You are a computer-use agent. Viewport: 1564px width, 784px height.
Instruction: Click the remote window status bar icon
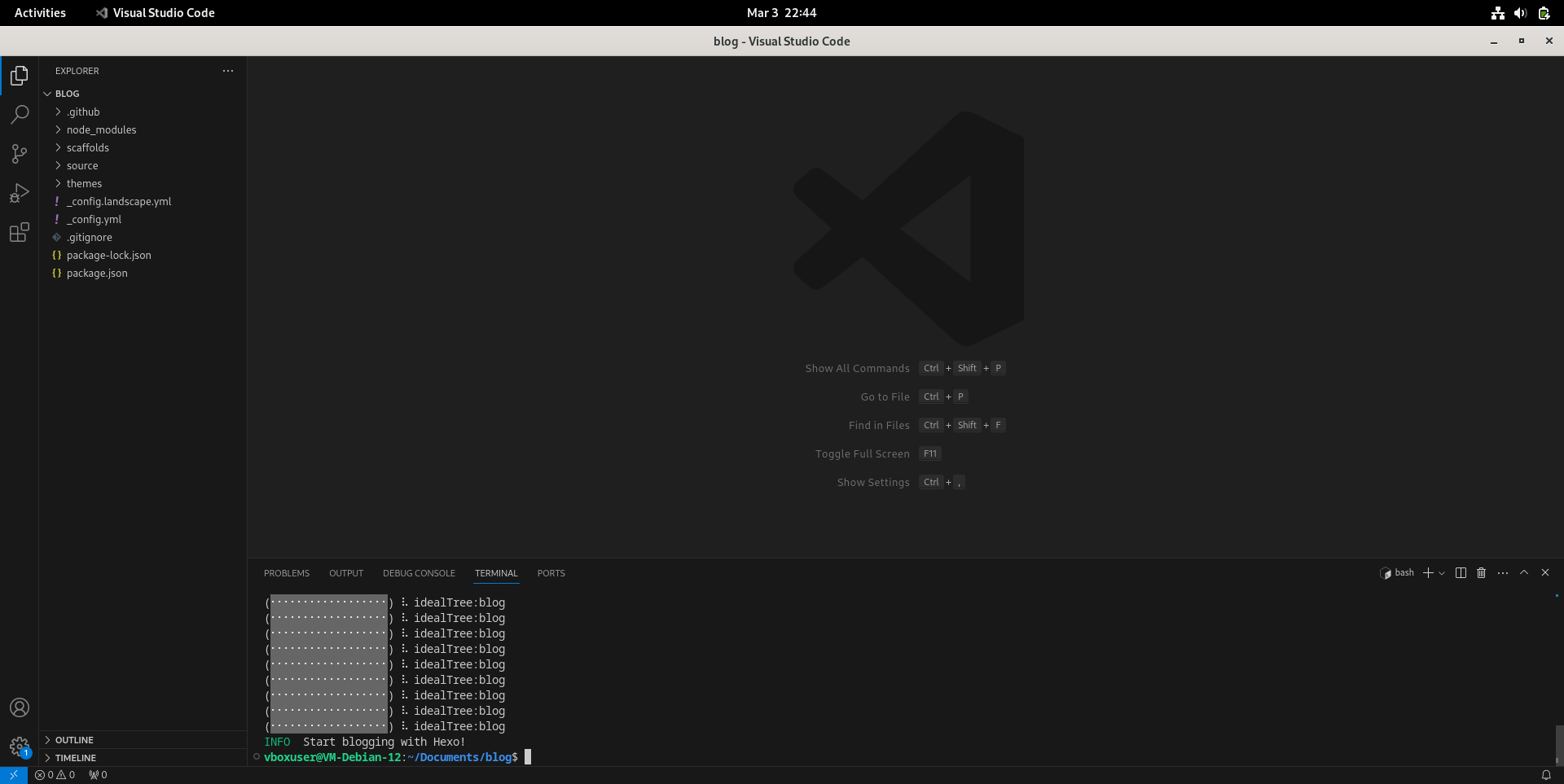pyautogui.click(x=14, y=775)
